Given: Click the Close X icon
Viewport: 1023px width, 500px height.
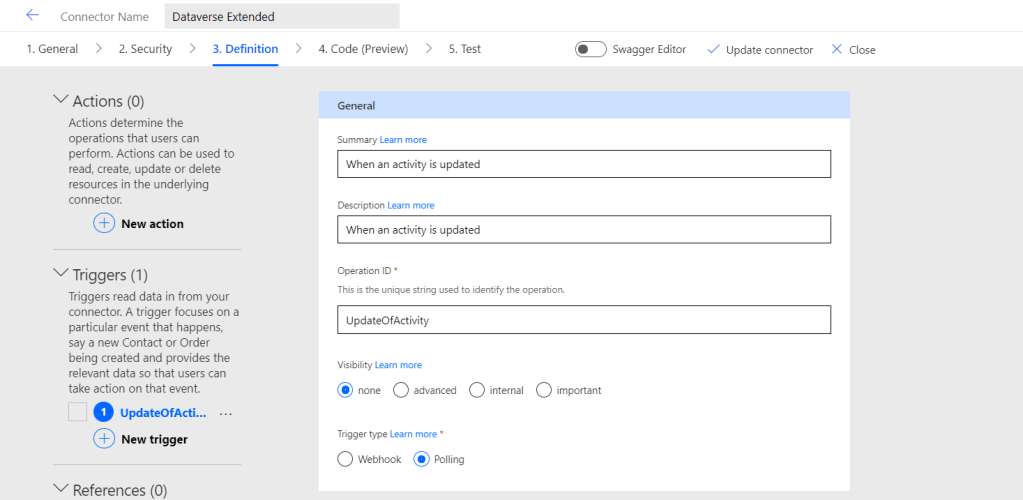Looking at the screenshot, I should [837, 49].
